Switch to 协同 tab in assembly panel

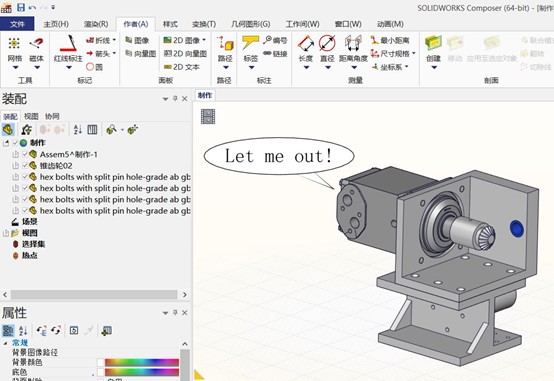52,116
